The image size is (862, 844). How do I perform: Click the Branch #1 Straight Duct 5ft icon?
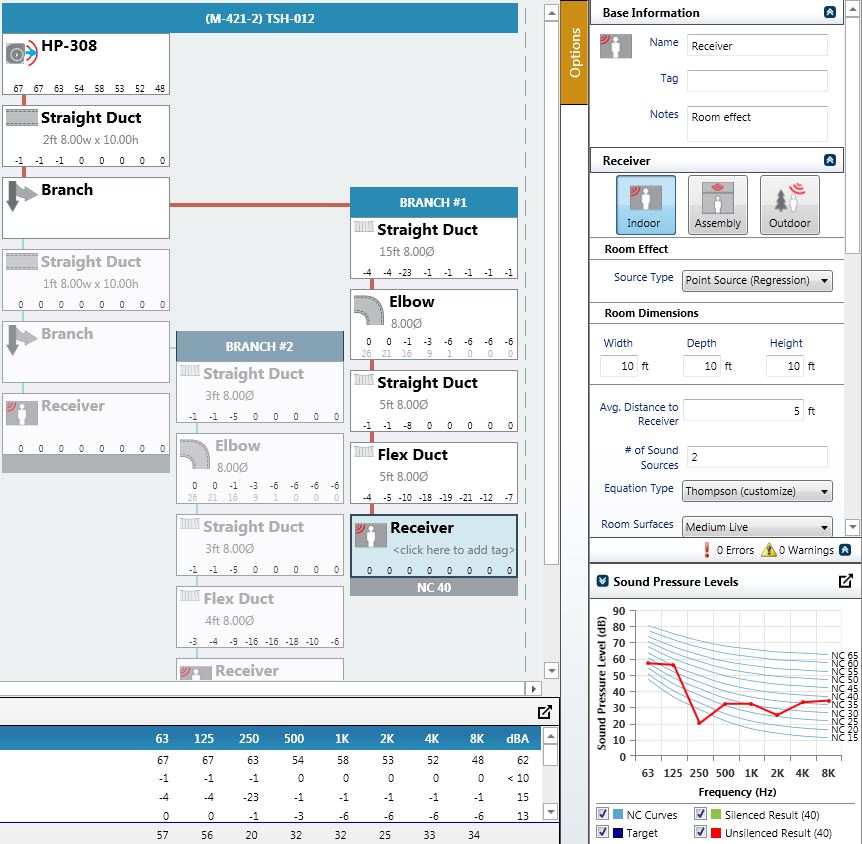(363, 379)
